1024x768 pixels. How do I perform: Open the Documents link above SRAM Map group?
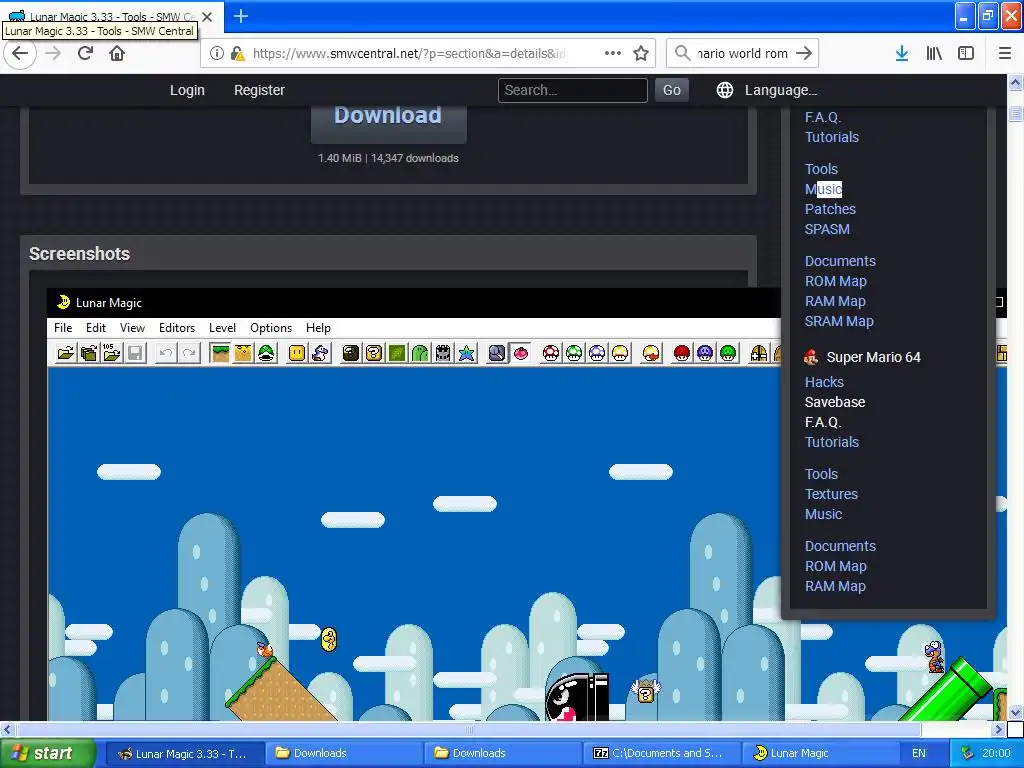[x=840, y=261]
